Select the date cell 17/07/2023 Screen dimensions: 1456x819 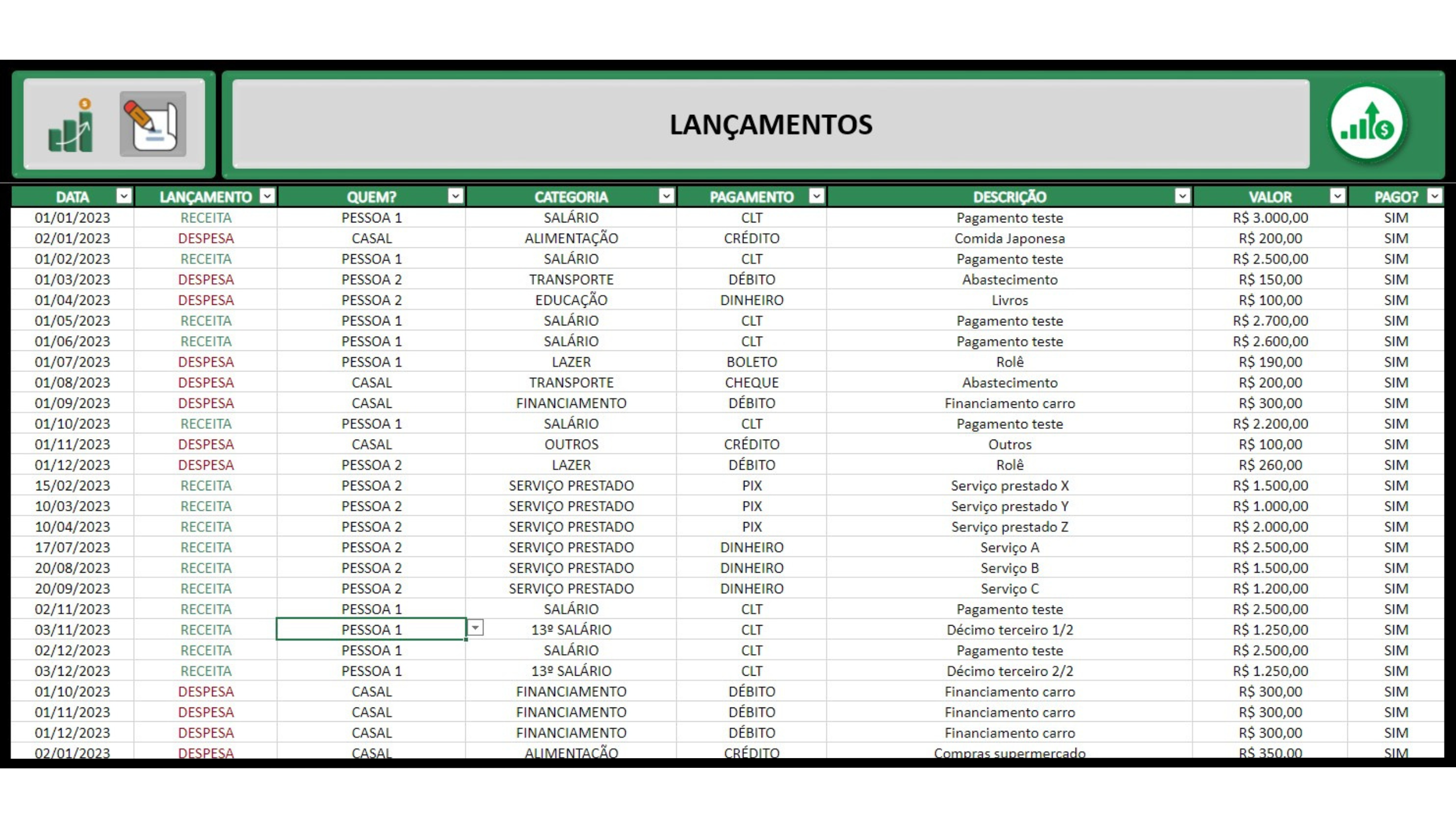click(72, 547)
